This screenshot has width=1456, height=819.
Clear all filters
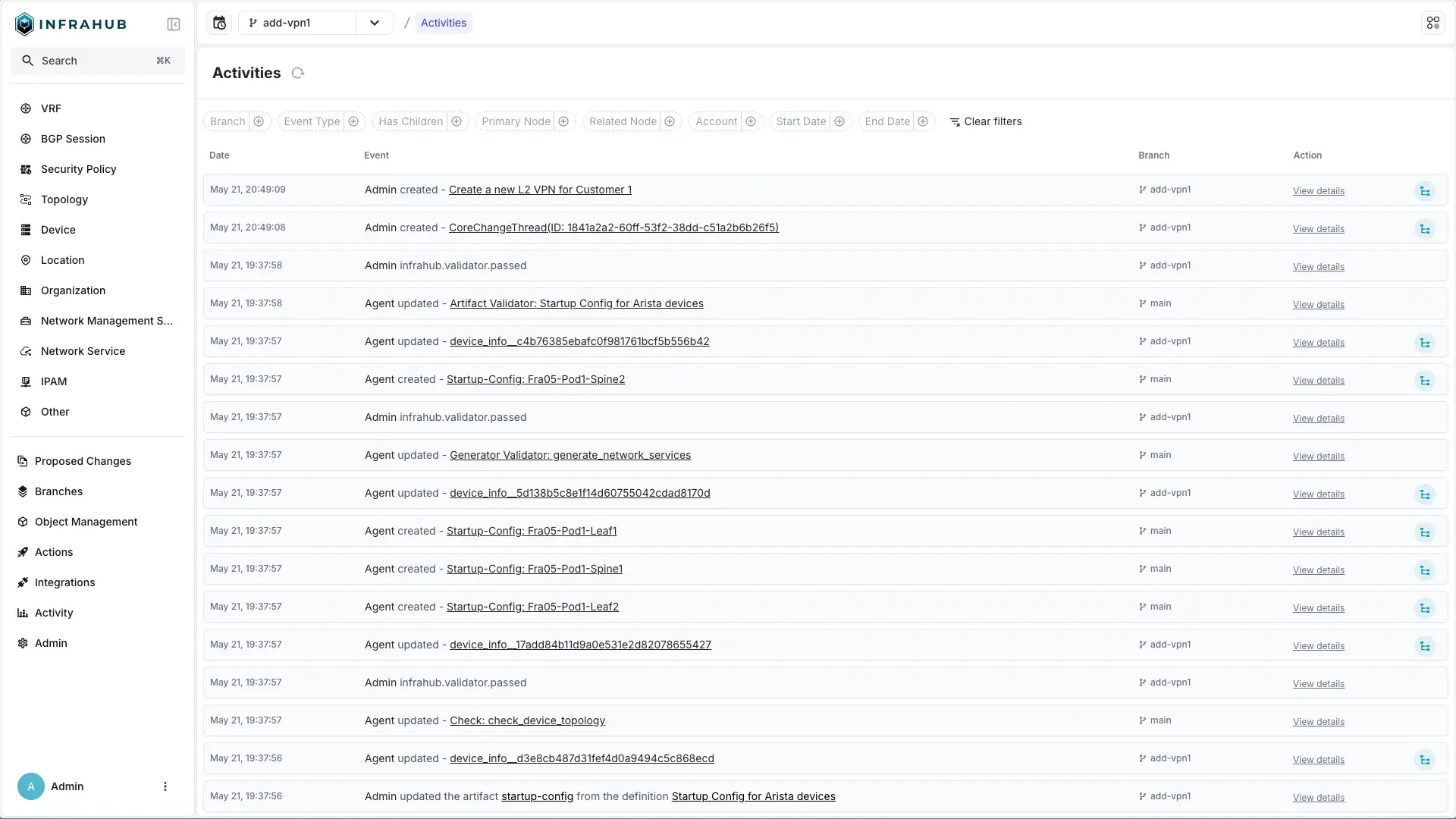[x=986, y=121]
